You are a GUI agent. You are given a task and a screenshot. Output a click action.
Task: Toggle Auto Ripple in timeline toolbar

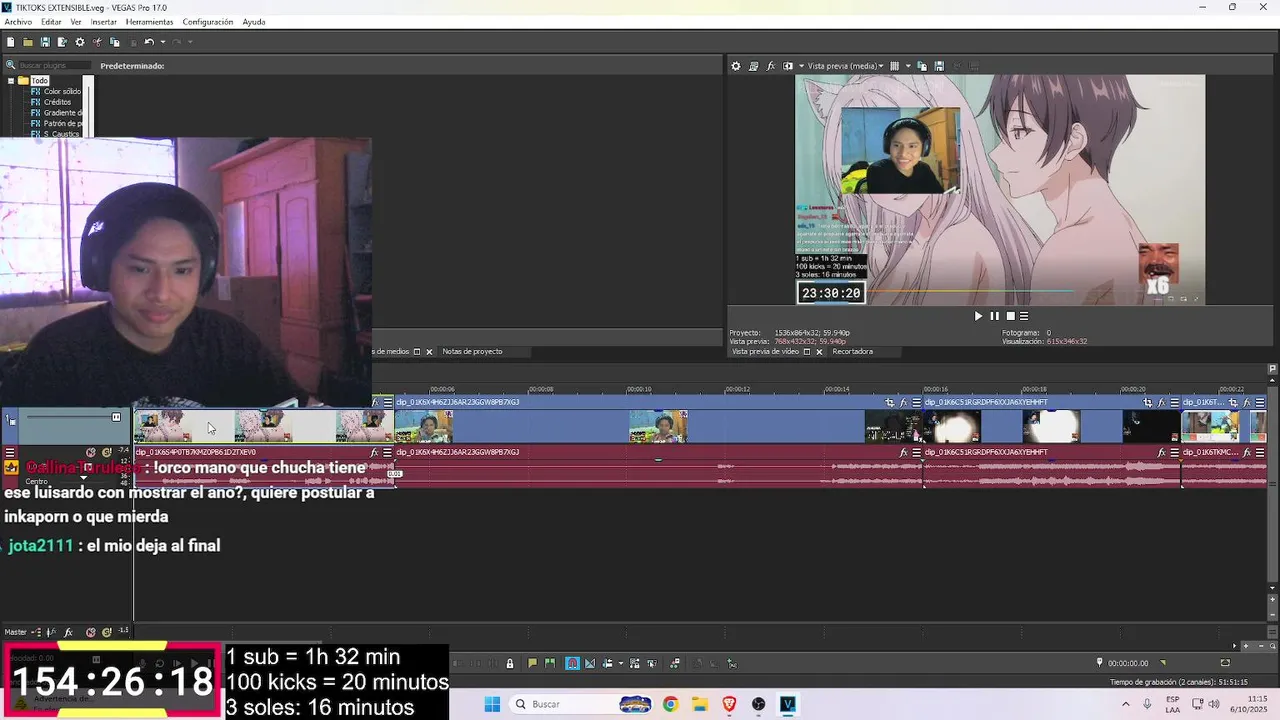(x=607, y=663)
